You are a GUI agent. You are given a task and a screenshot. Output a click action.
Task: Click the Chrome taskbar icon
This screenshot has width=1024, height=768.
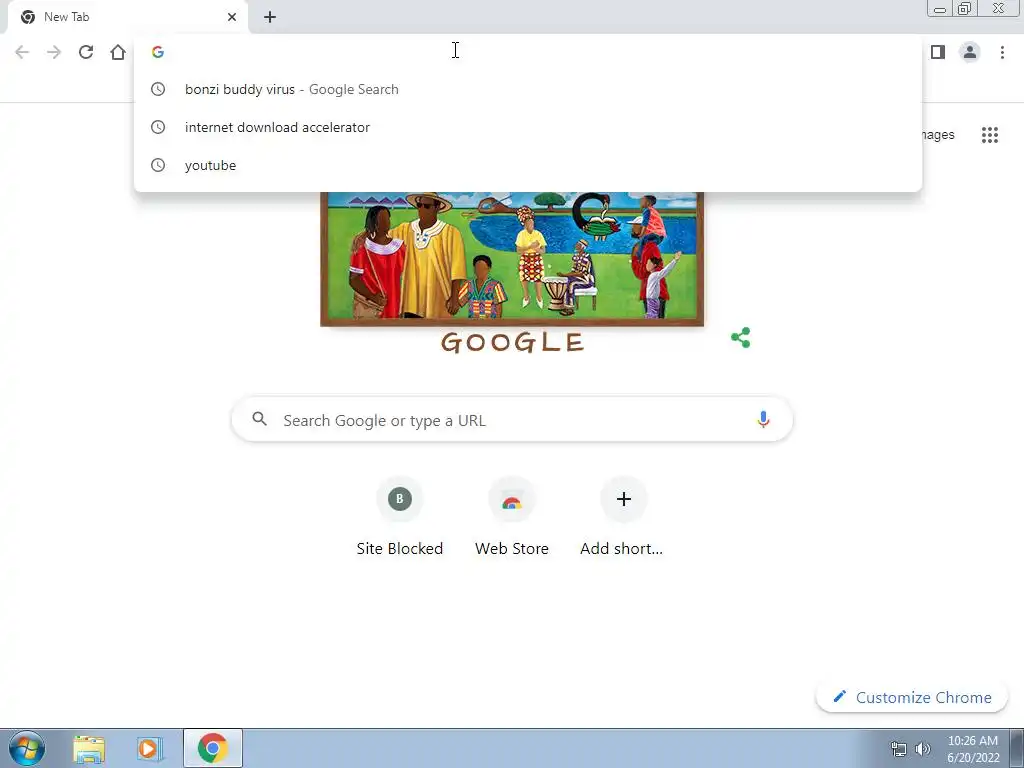point(213,748)
